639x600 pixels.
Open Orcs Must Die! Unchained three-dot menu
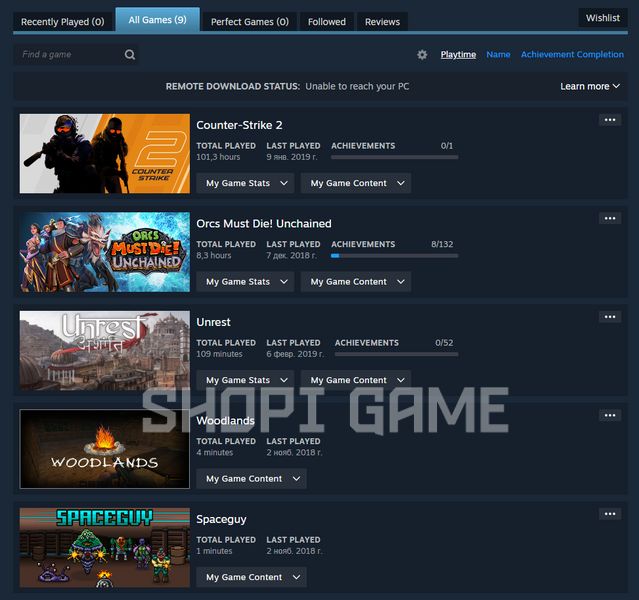click(x=610, y=218)
